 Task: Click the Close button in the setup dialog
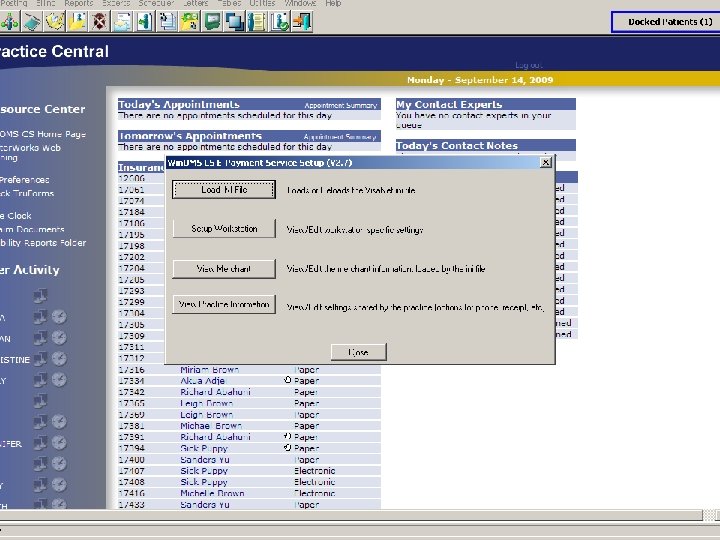pyautogui.click(x=359, y=352)
